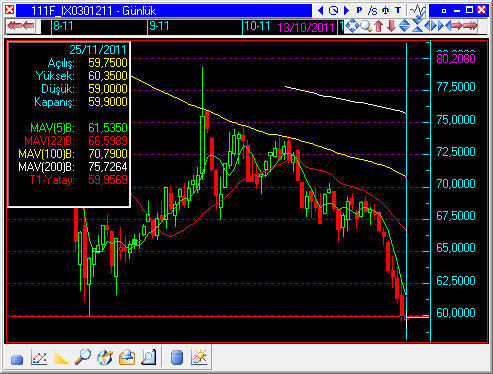493x374 pixels.
Task: Open the alarm bell inbox icon
Action: click(x=127, y=357)
